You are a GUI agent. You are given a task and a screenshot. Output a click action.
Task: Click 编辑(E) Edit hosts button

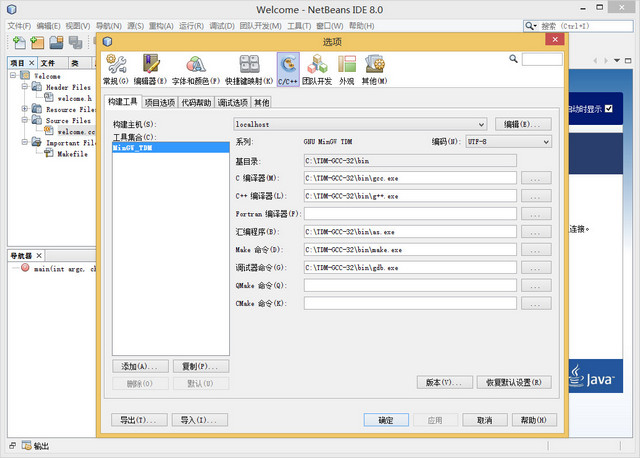click(x=523, y=124)
